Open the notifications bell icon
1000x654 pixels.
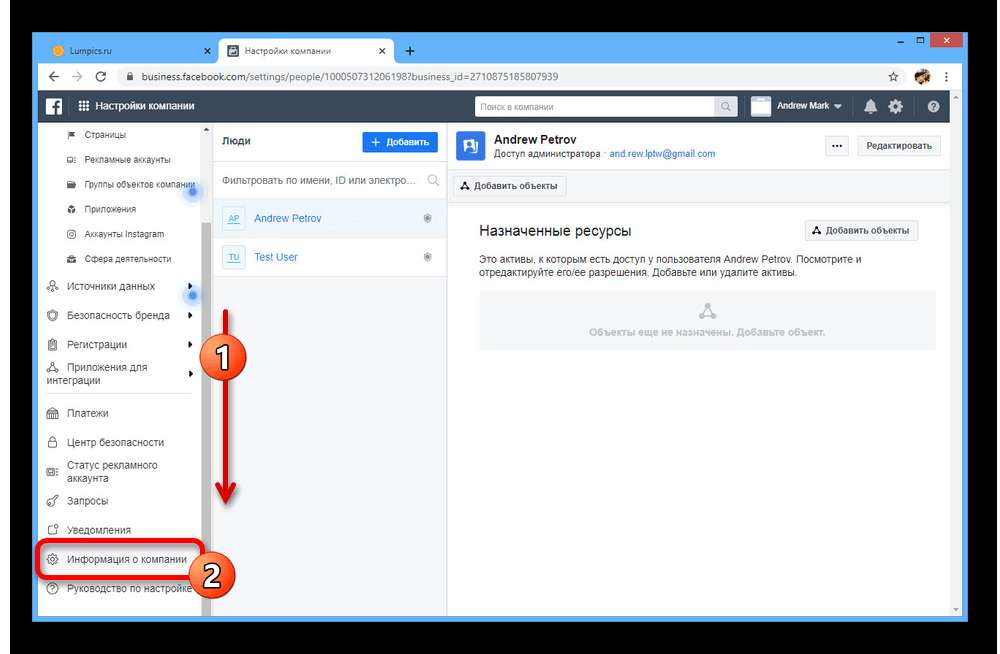point(870,106)
